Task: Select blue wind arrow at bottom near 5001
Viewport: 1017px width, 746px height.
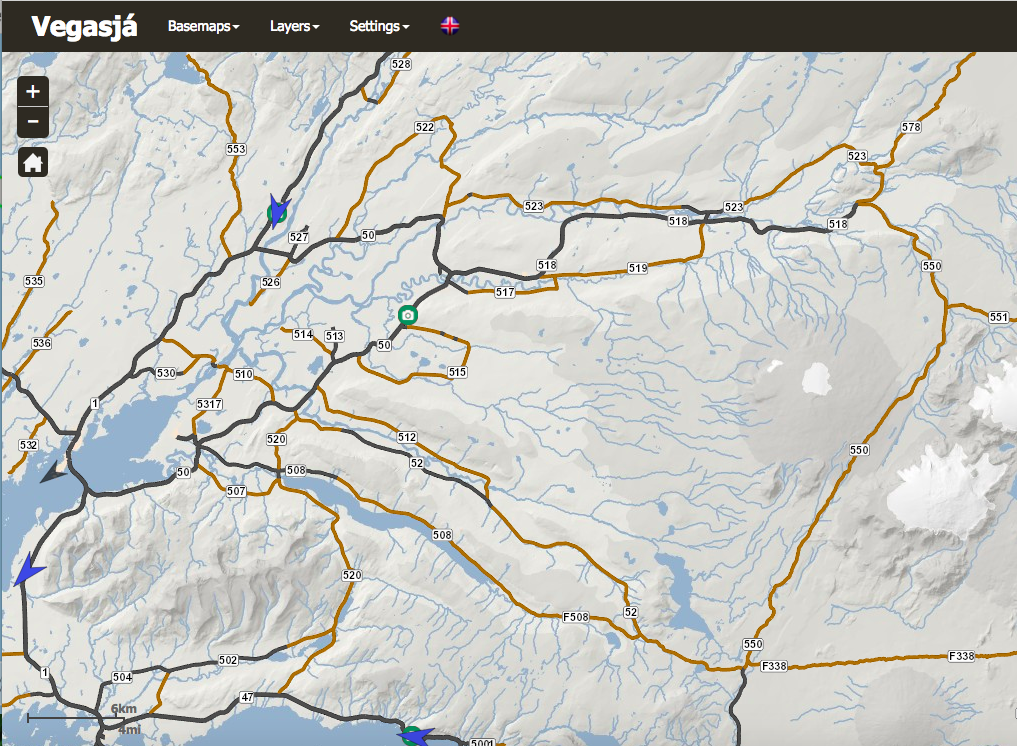Action: coord(415,736)
